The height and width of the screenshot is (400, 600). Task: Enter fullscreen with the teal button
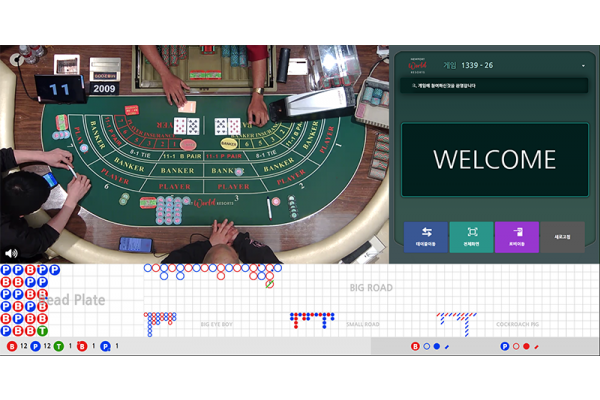471,237
